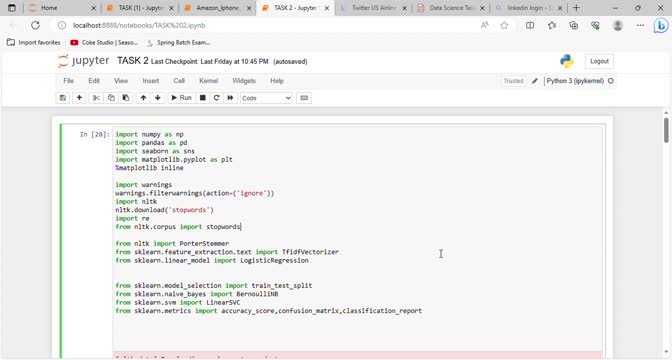Open the Help menu
672x360 pixels.
coord(277,81)
